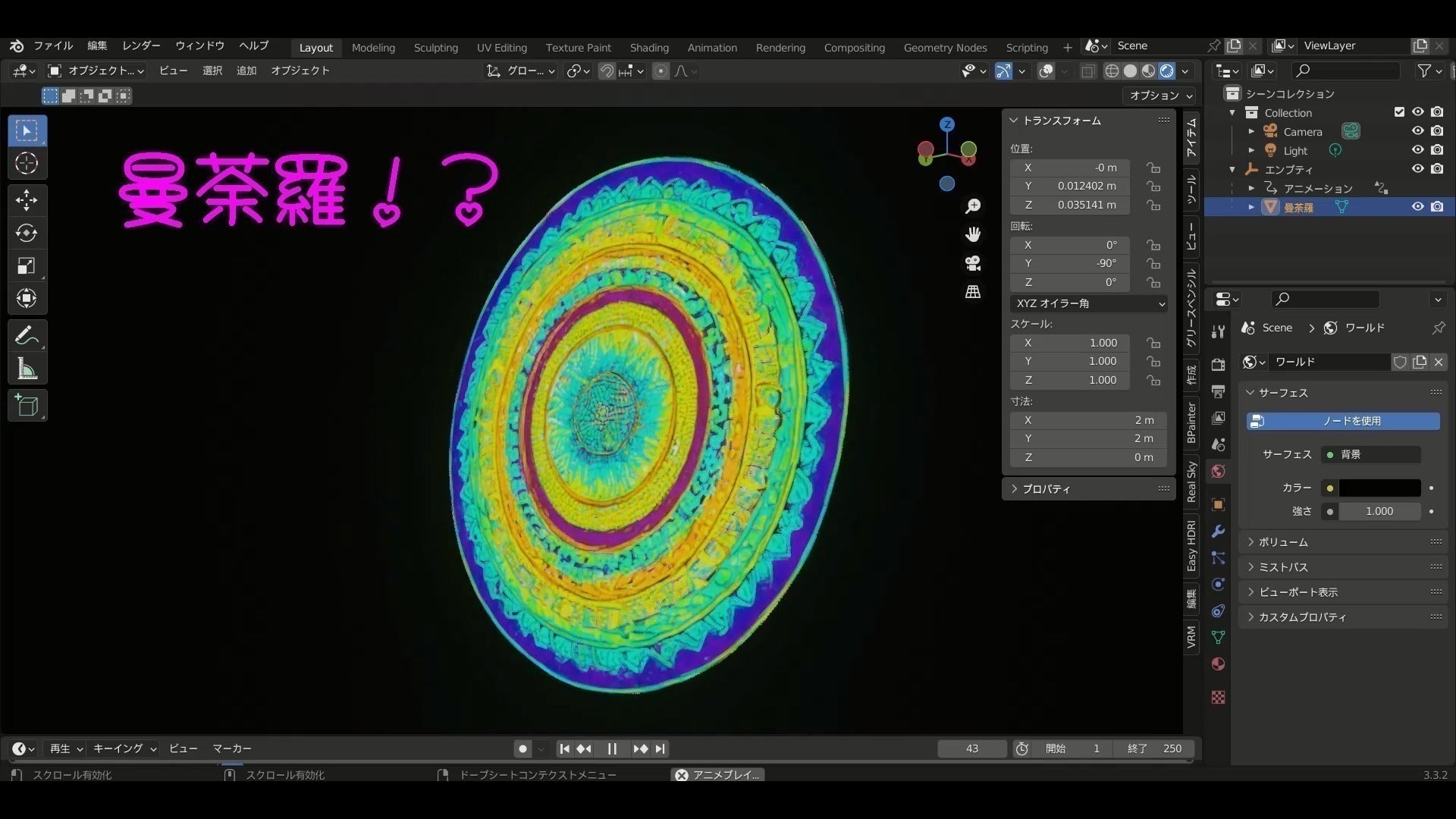
Task: Select the Rotate tool
Action: [x=27, y=233]
